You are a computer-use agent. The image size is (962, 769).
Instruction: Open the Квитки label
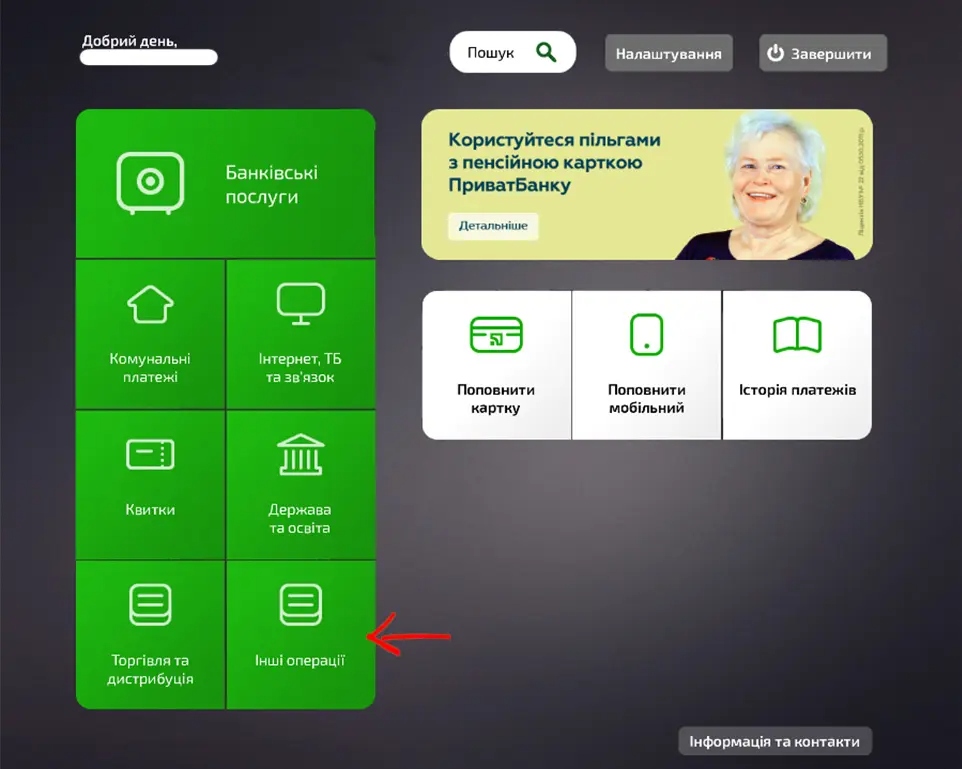pyautogui.click(x=150, y=509)
